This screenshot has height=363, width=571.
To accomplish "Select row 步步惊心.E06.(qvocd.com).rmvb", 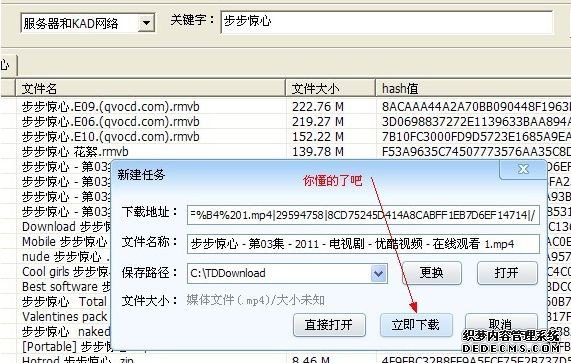I will [111, 122].
